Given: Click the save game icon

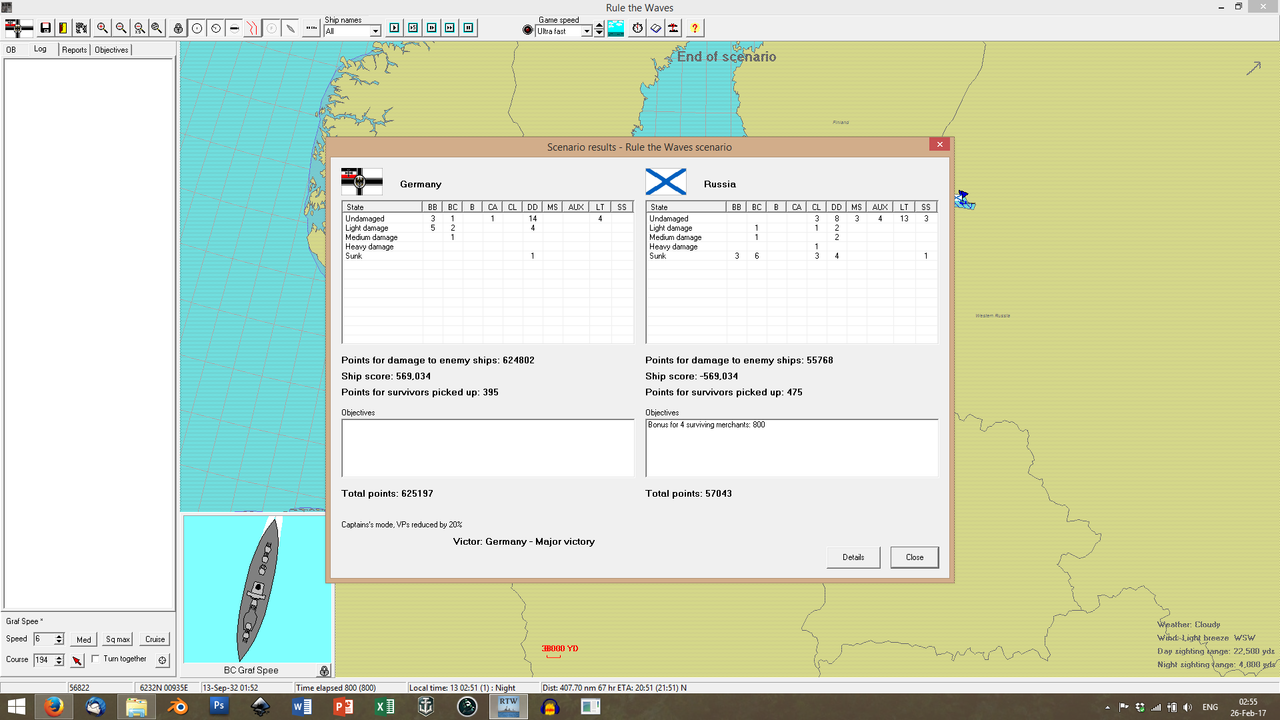Looking at the screenshot, I should point(45,28).
